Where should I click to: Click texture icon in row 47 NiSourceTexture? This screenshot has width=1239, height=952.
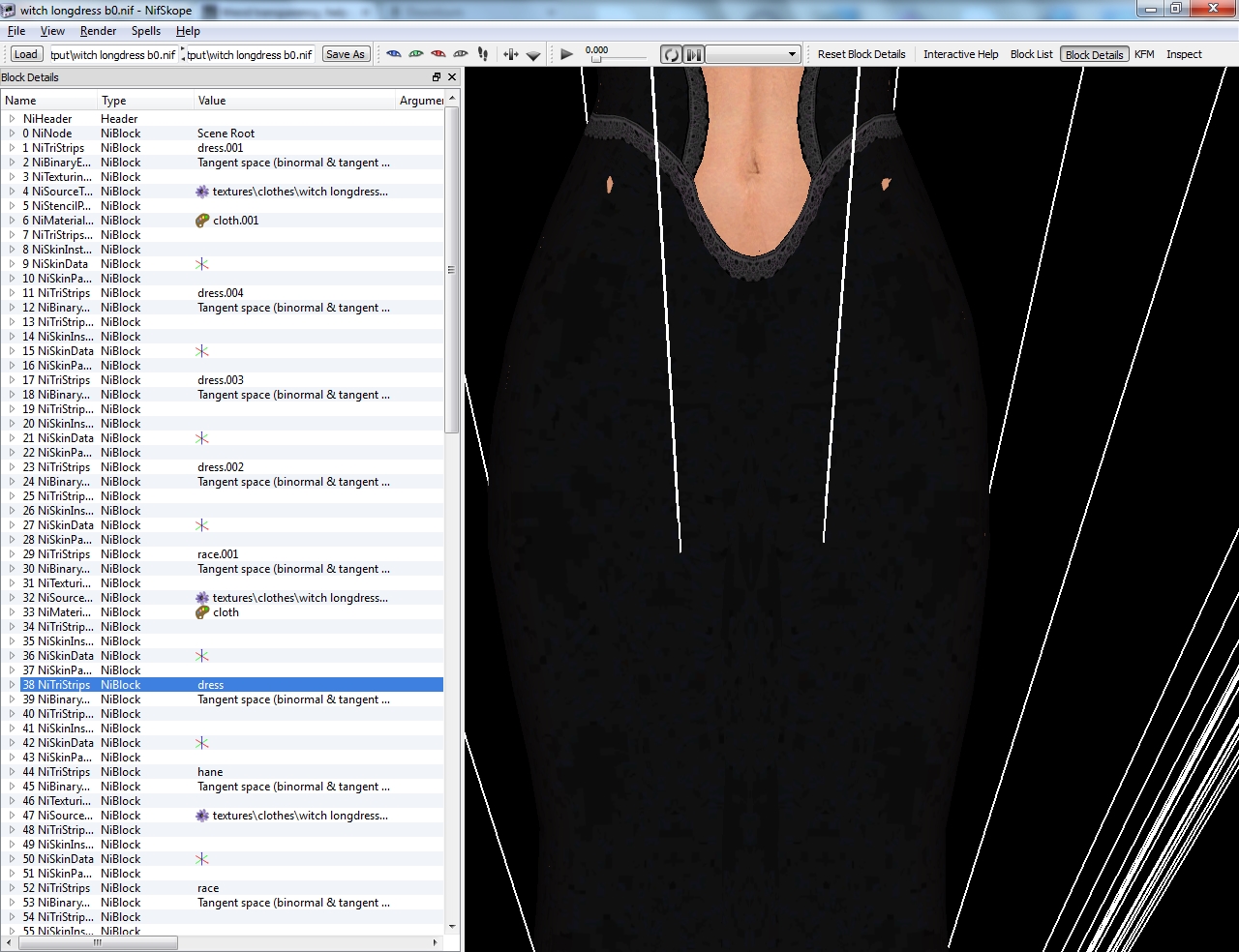[202, 816]
